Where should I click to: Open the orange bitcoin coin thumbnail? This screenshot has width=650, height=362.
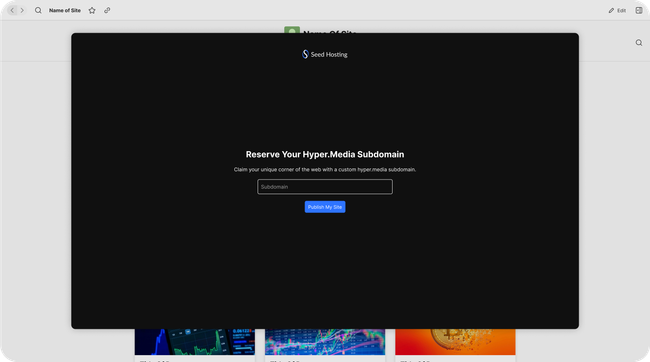455,342
